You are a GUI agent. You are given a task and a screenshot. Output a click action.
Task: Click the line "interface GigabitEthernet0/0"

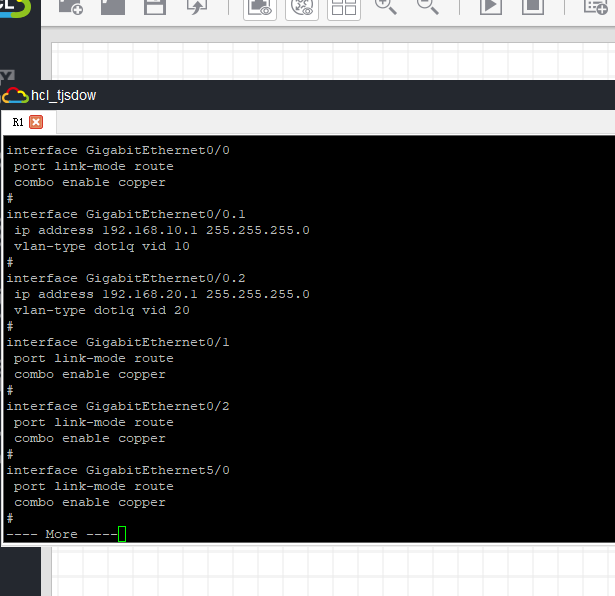click(x=118, y=150)
